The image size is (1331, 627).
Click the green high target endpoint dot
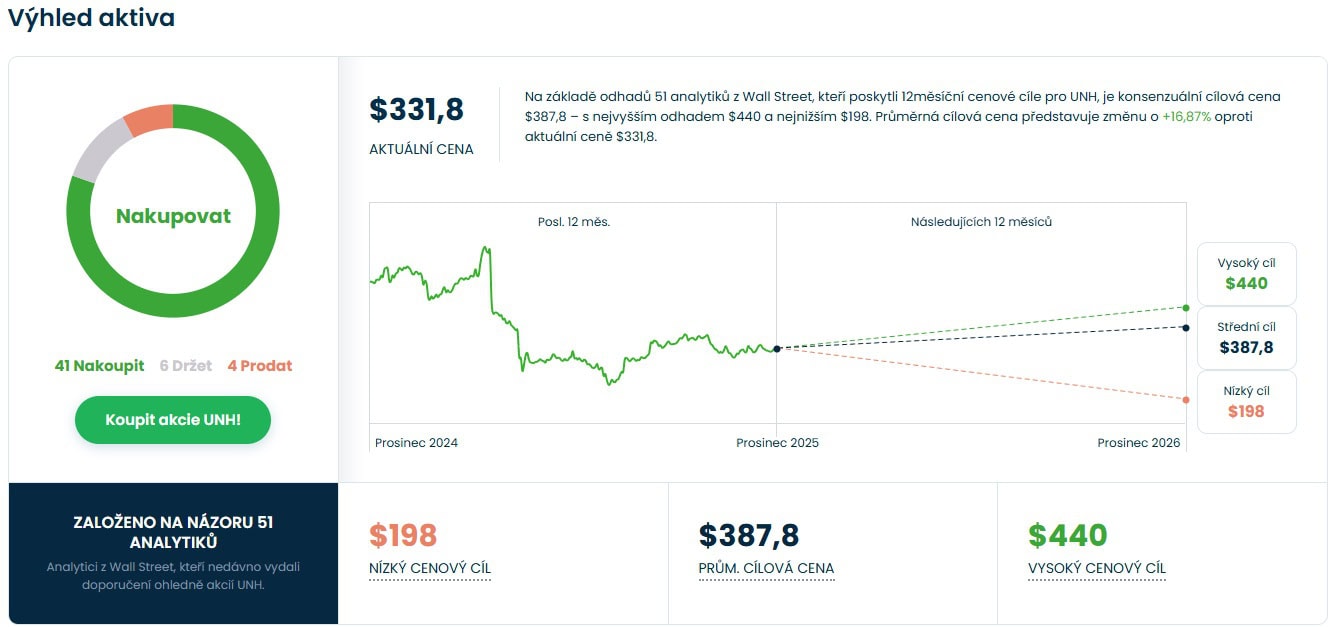click(x=1186, y=307)
